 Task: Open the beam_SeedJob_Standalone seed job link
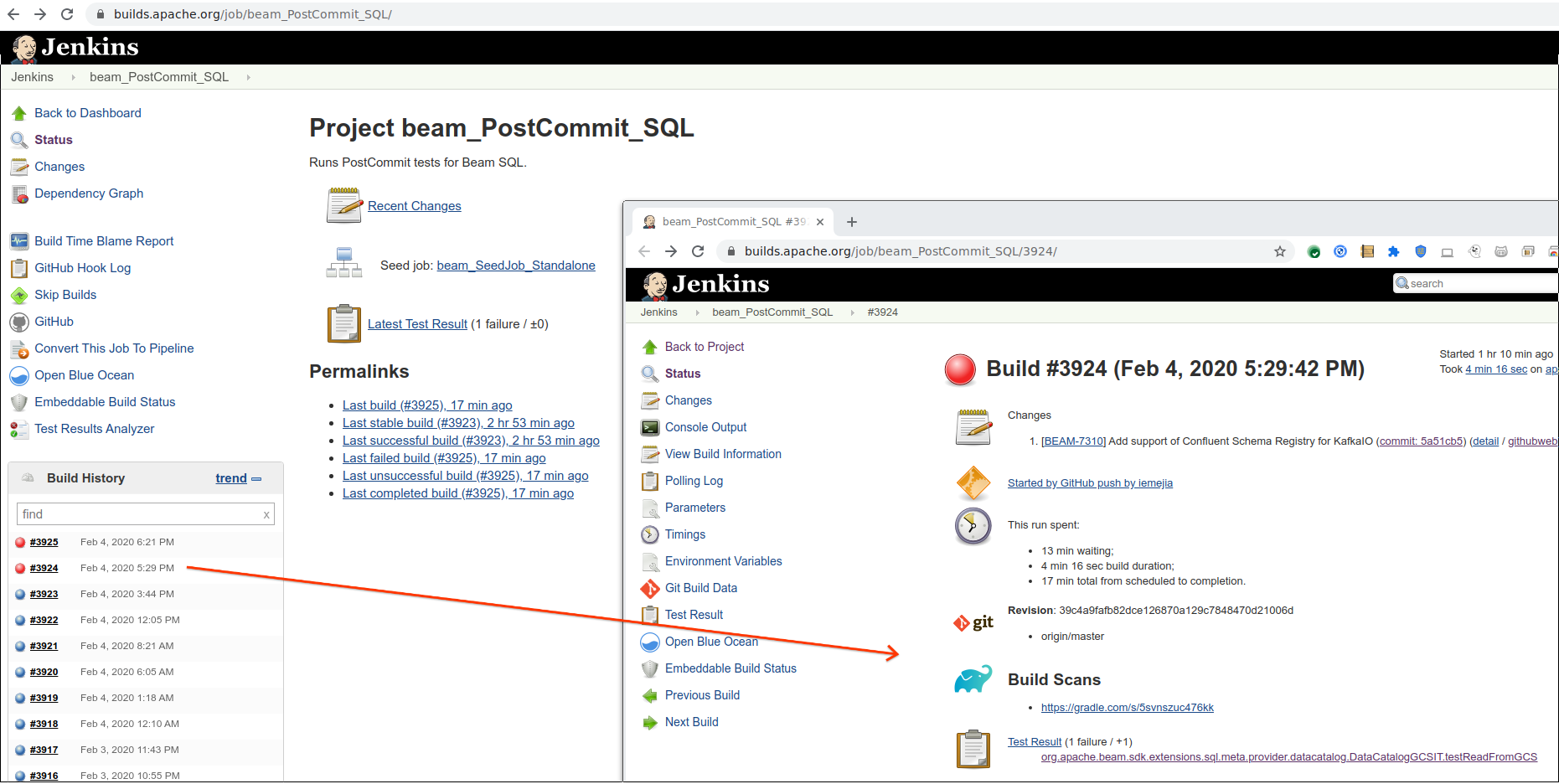coord(516,266)
